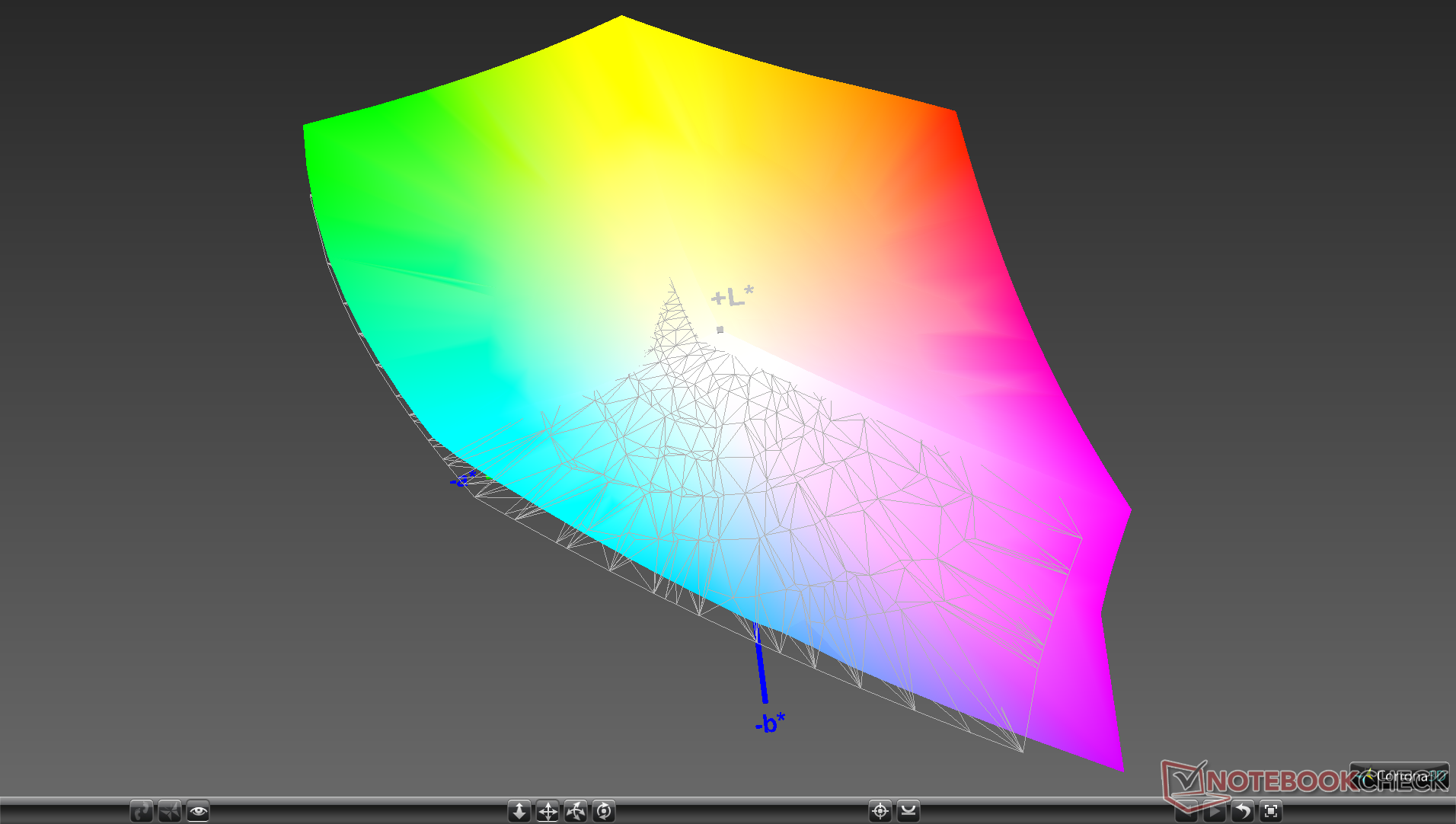Click the Fit to window icon

[x=1271, y=812]
